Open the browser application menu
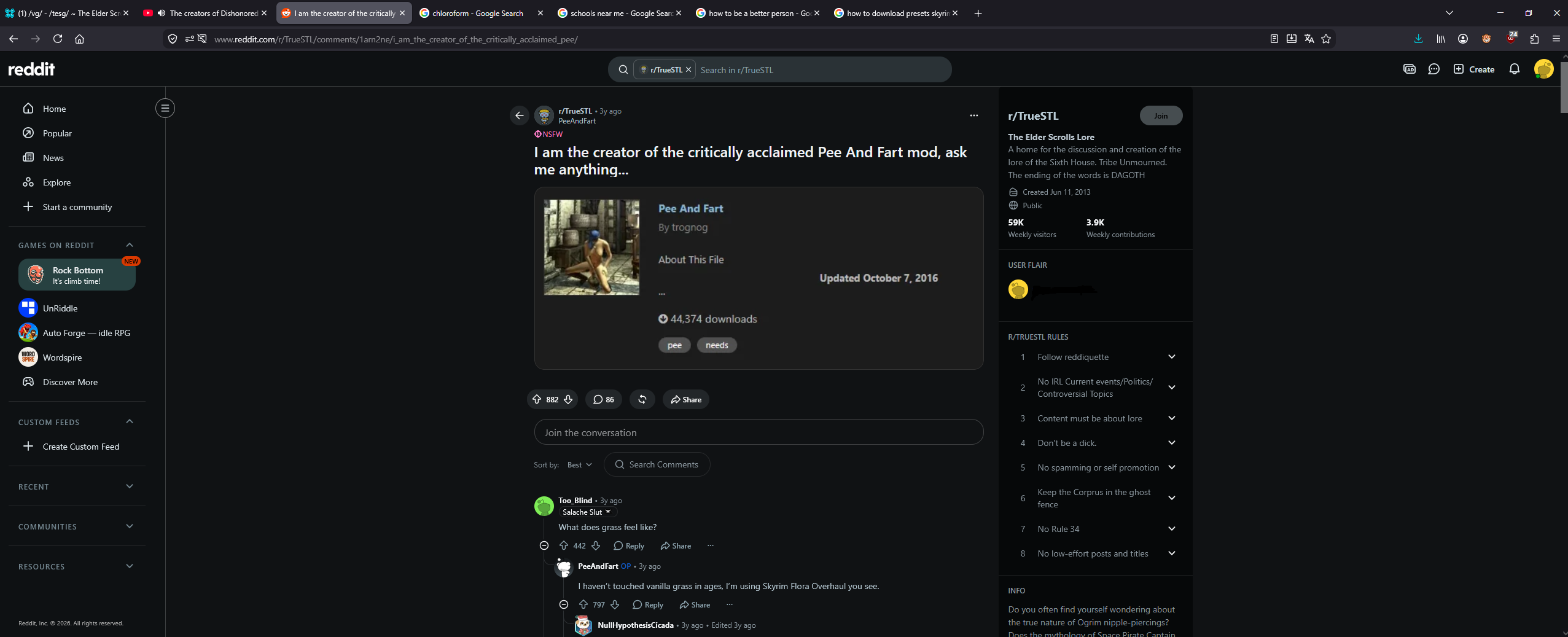 click(1556, 39)
